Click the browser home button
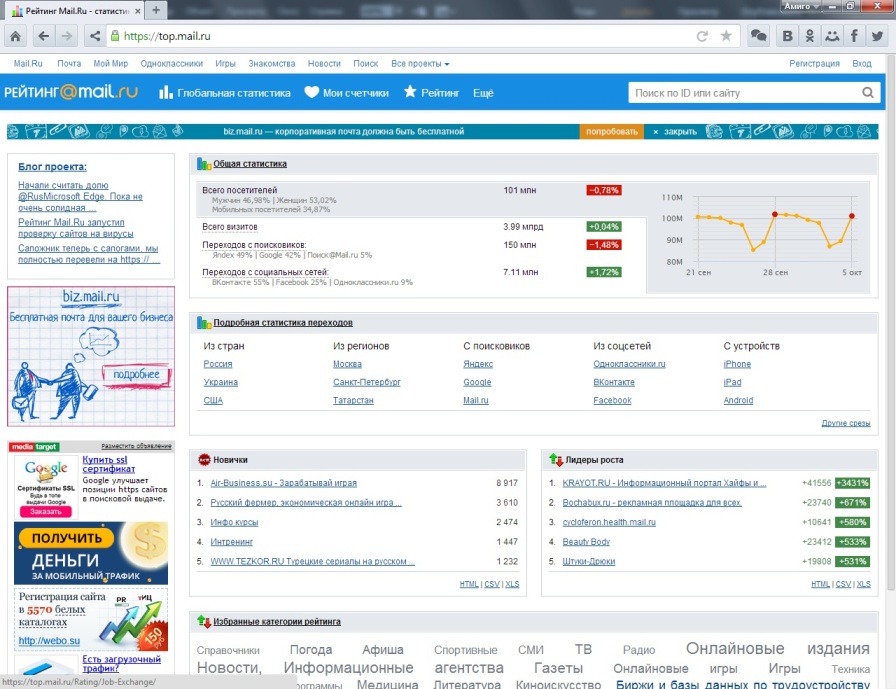Screen dimensions: 896x689 [x=16, y=36]
